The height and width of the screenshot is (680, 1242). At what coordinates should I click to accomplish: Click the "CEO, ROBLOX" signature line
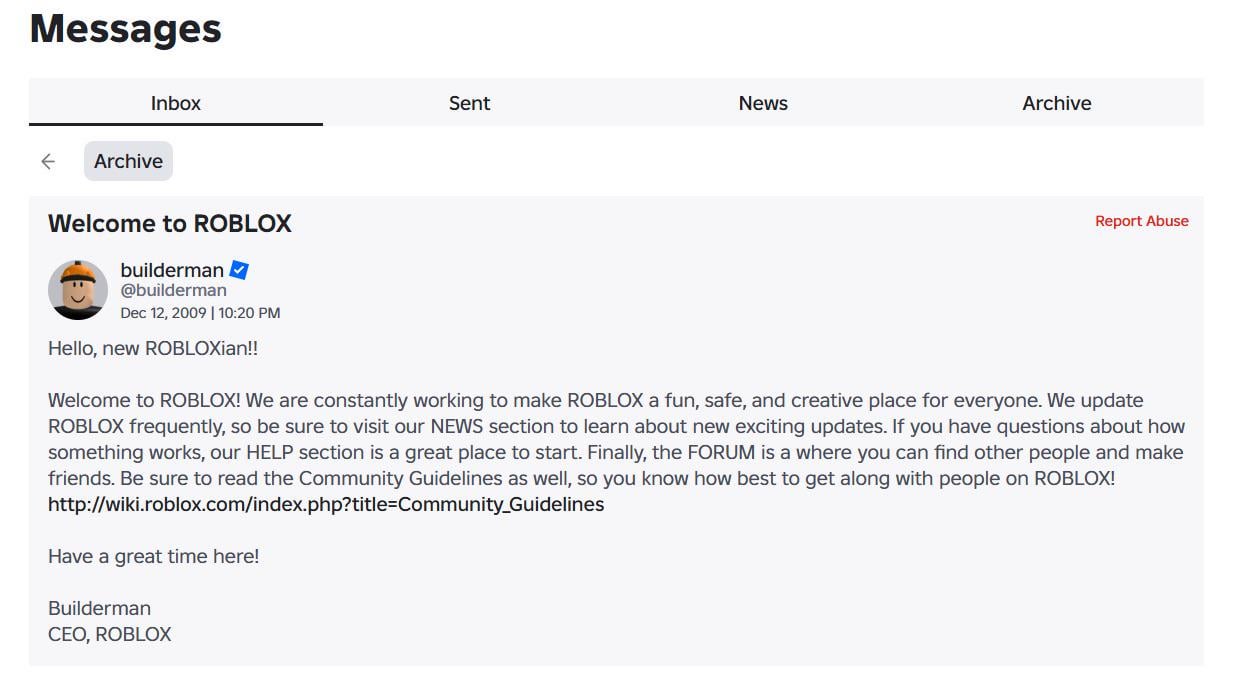[109, 634]
